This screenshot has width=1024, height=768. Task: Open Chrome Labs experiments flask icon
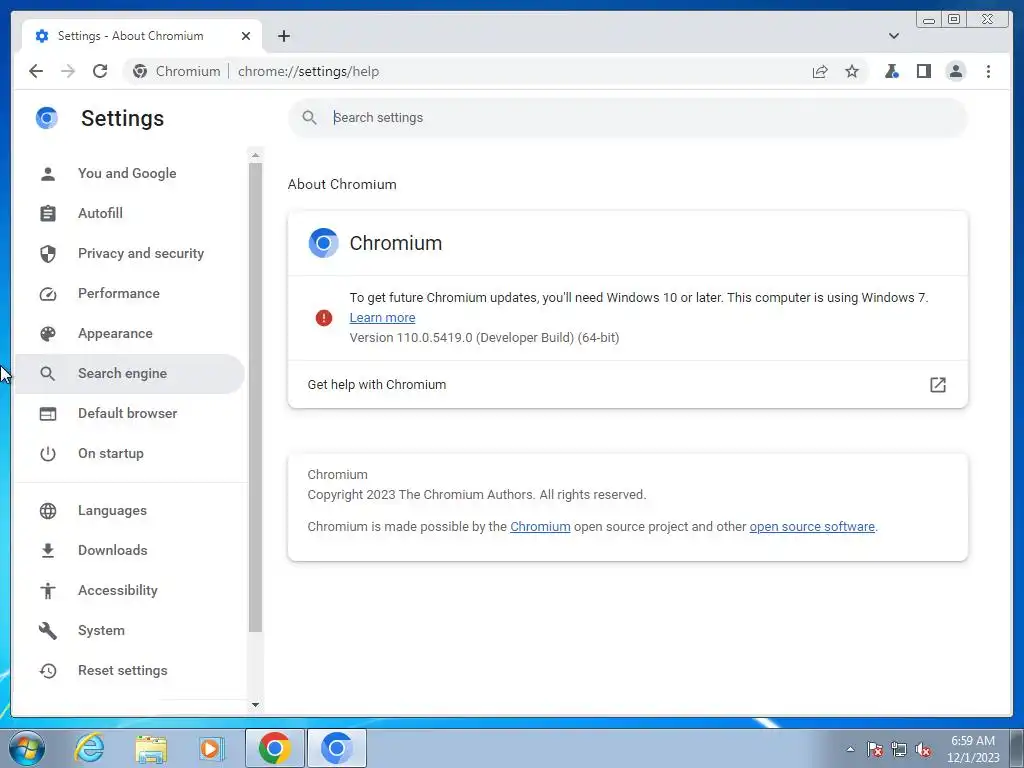tap(891, 71)
